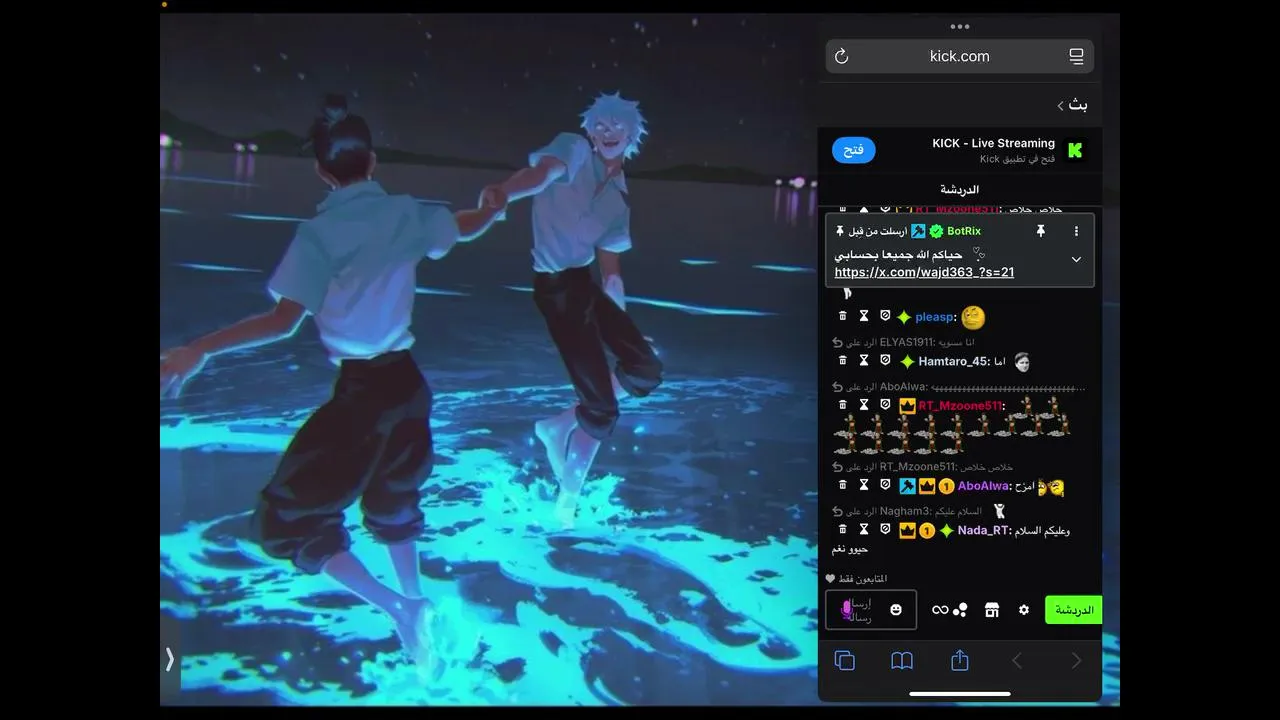
Task: Reload the kick.com page
Action: (841, 56)
